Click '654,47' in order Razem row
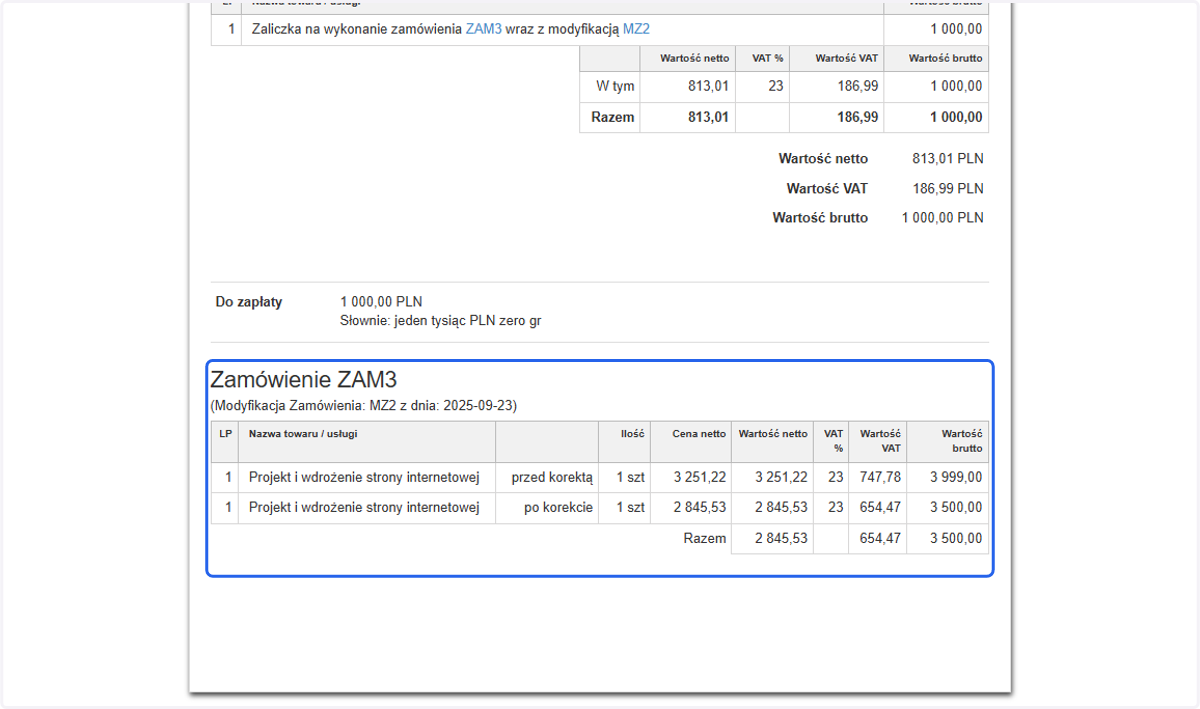 [x=880, y=538]
